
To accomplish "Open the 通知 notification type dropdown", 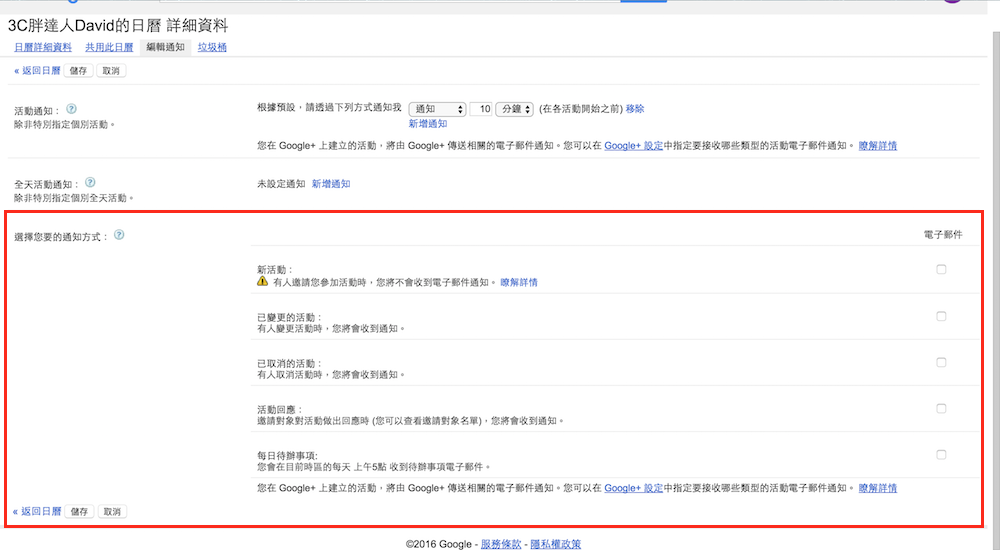I will point(438,109).
